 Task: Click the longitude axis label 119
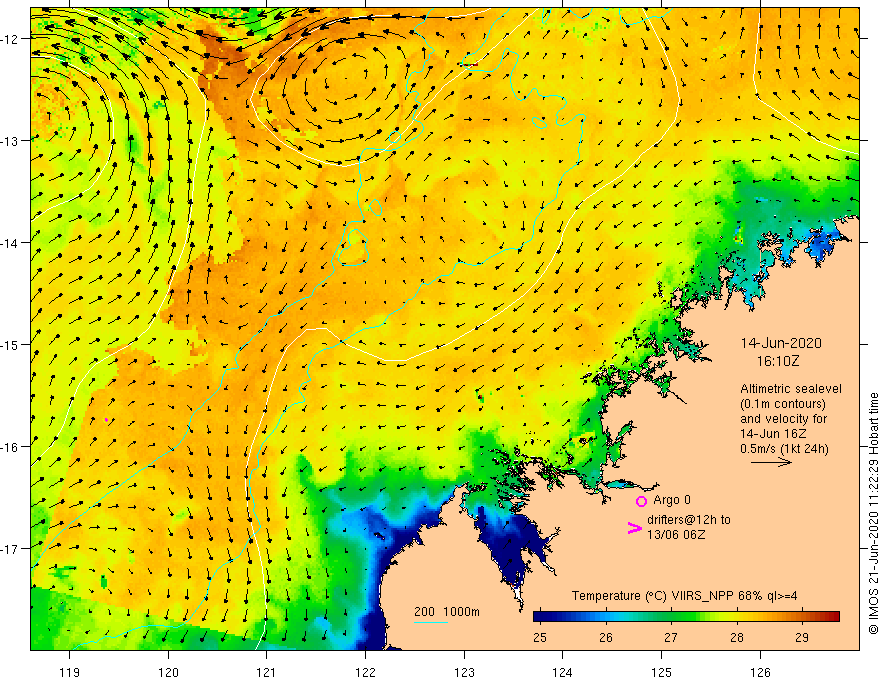[70, 672]
